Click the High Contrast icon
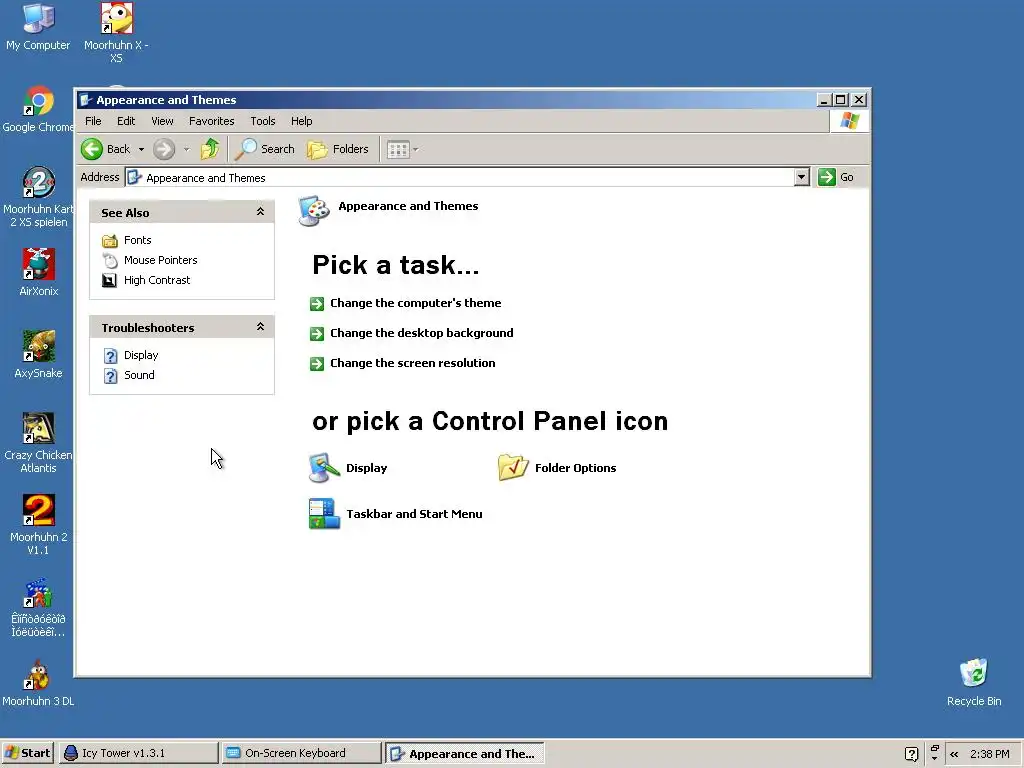This screenshot has height=768, width=1024. click(110, 281)
